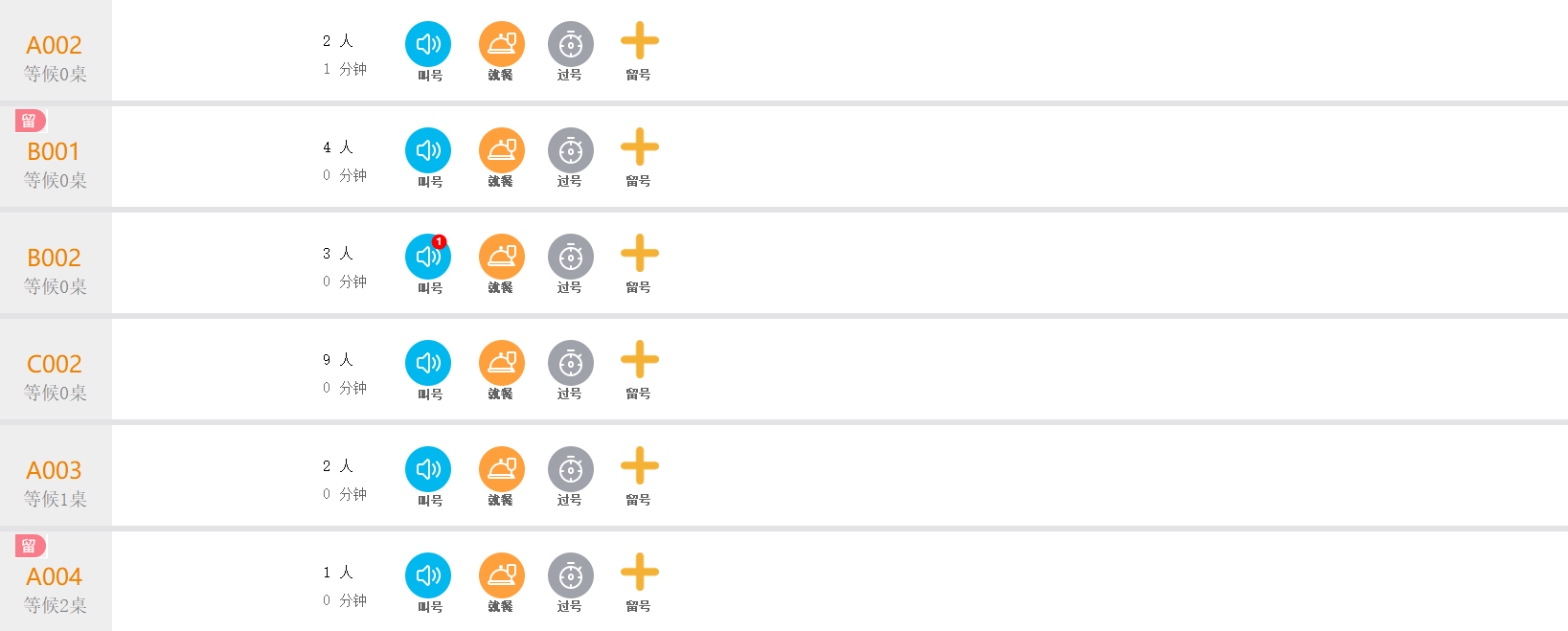Call number A003 via the 叫号 icon
The width and height of the screenshot is (1568, 631).
pyautogui.click(x=428, y=469)
